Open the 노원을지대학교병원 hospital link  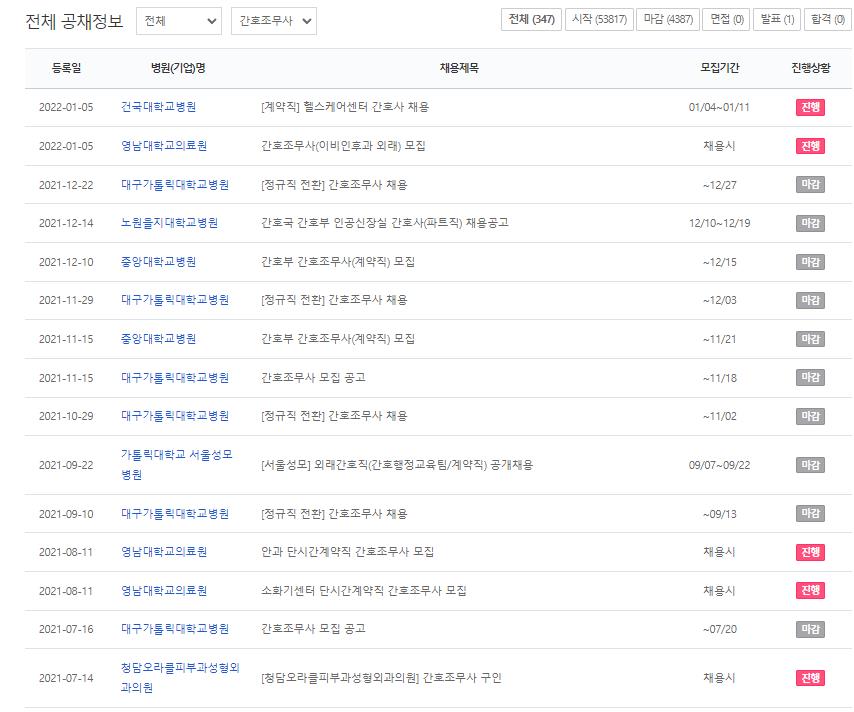tap(169, 223)
